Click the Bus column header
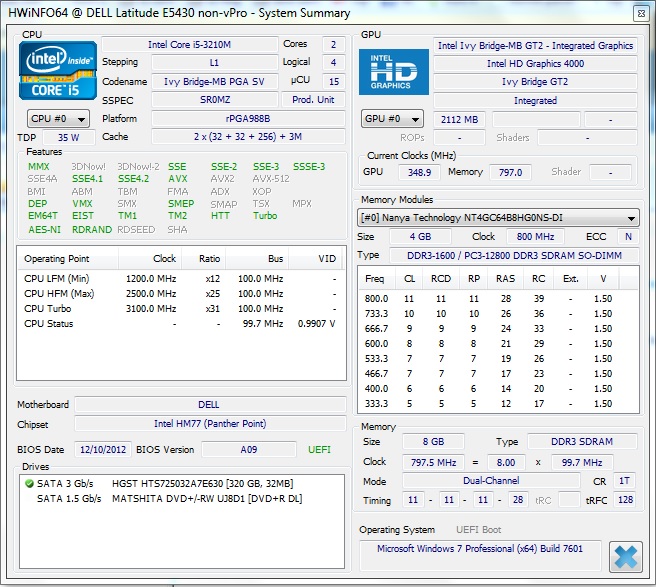Viewport: 656px width, 587px height. [x=257, y=259]
